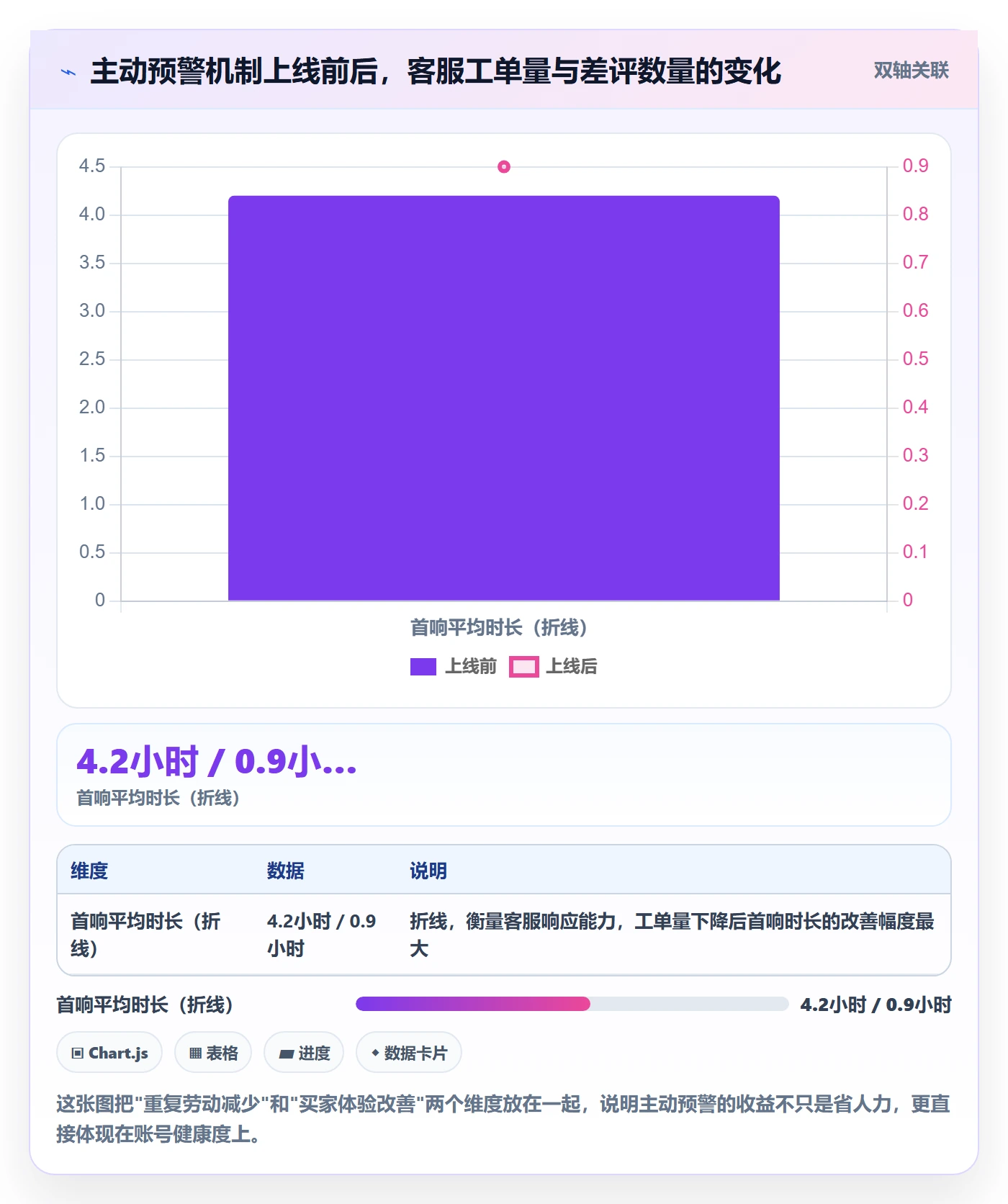Select the 进度 chip
The width and height of the screenshot is (1008, 1204).
point(304,1053)
